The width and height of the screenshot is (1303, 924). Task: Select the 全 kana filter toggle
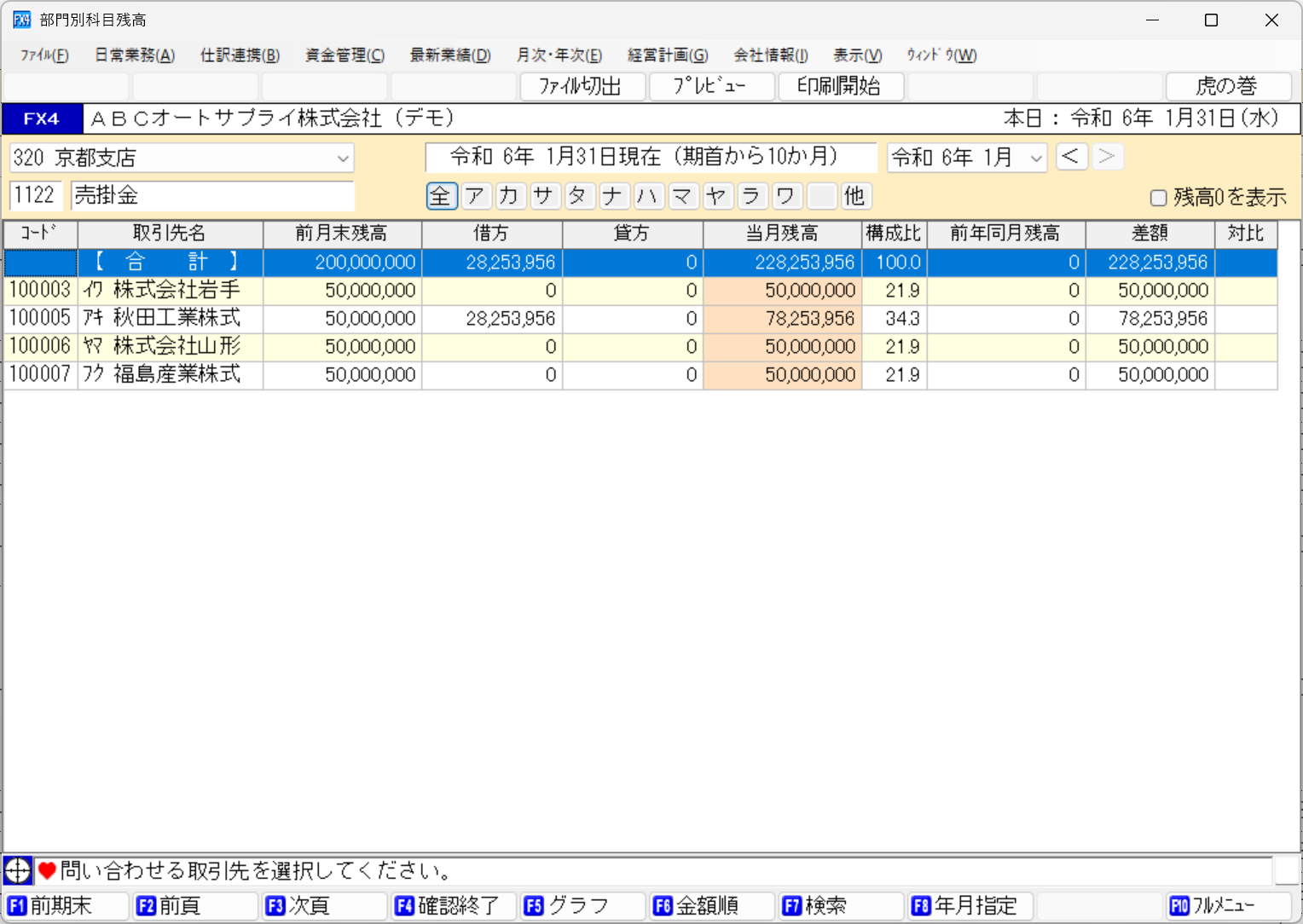click(x=441, y=196)
